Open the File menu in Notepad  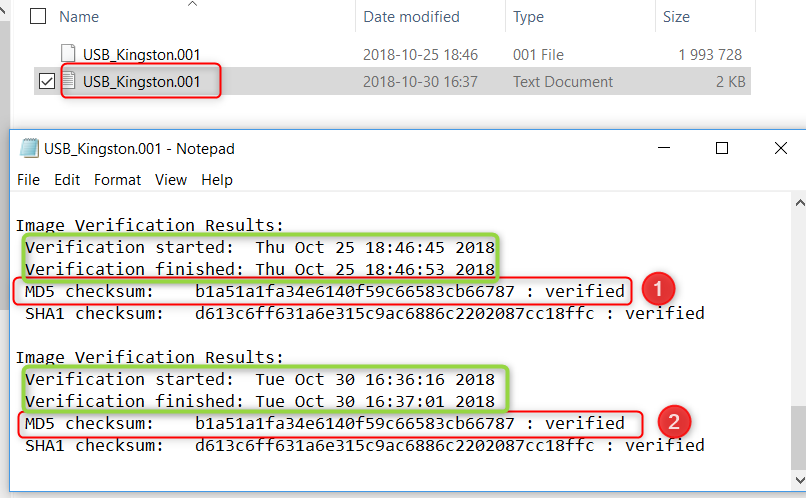[x=28, y=180]
